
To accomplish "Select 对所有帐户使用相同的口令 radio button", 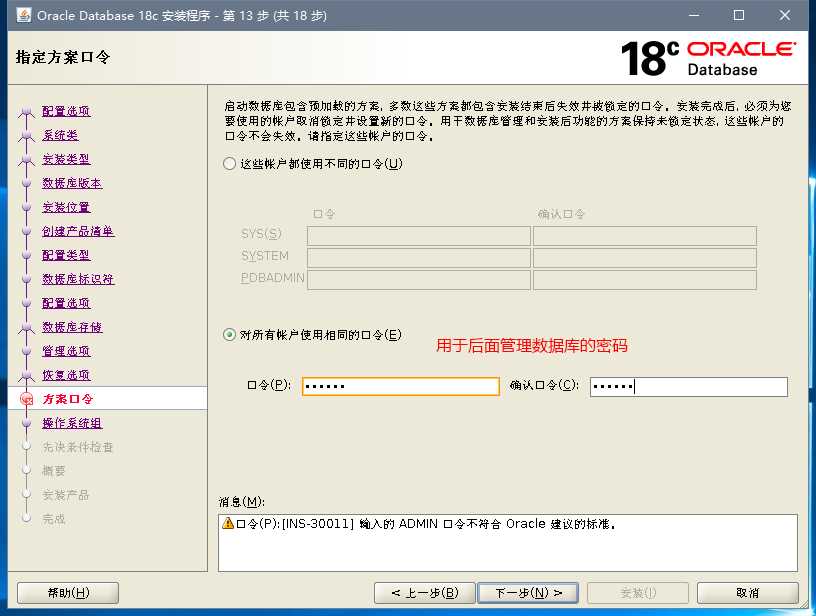I will tap(230, 335).
